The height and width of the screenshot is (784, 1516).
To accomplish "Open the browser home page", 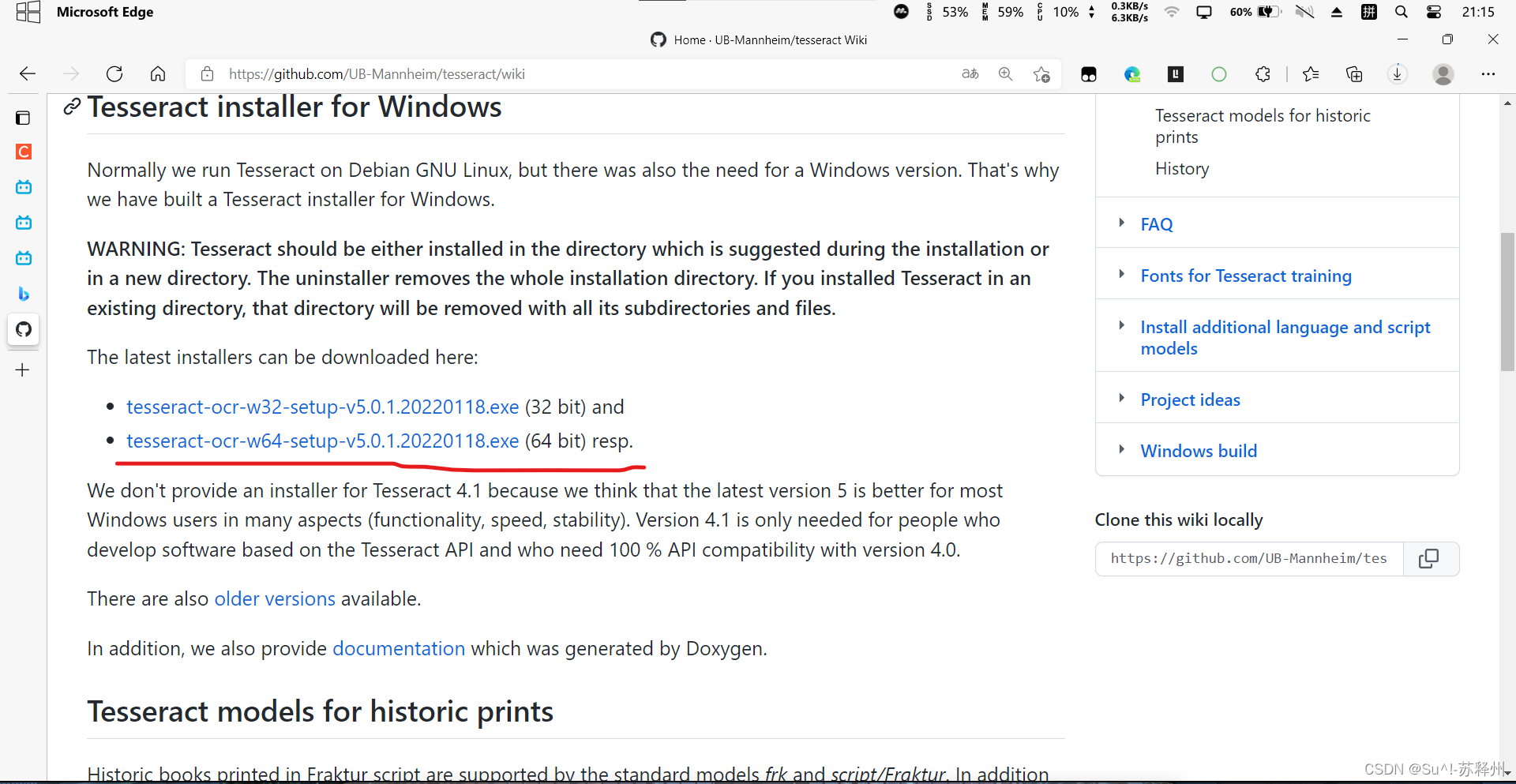I will (x=158, y=74).
